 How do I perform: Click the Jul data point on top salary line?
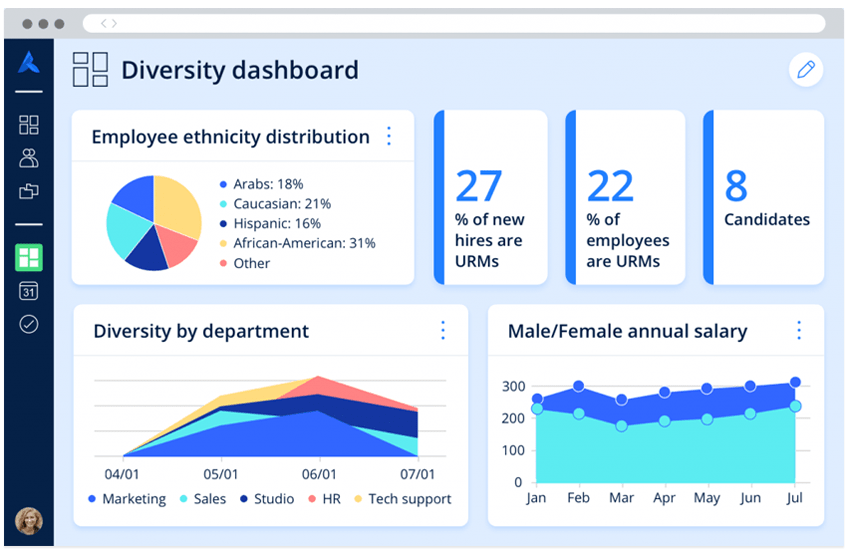tap(795, 382)
